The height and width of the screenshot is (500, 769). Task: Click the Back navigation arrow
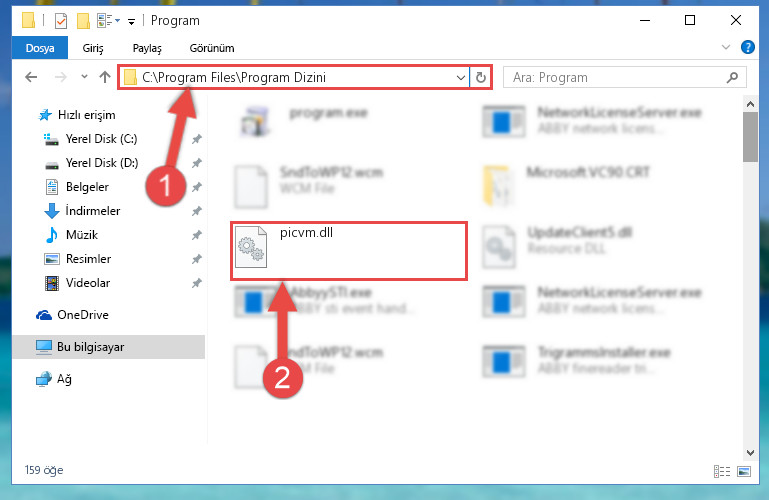pyautogui.click(x=31, y=77)
